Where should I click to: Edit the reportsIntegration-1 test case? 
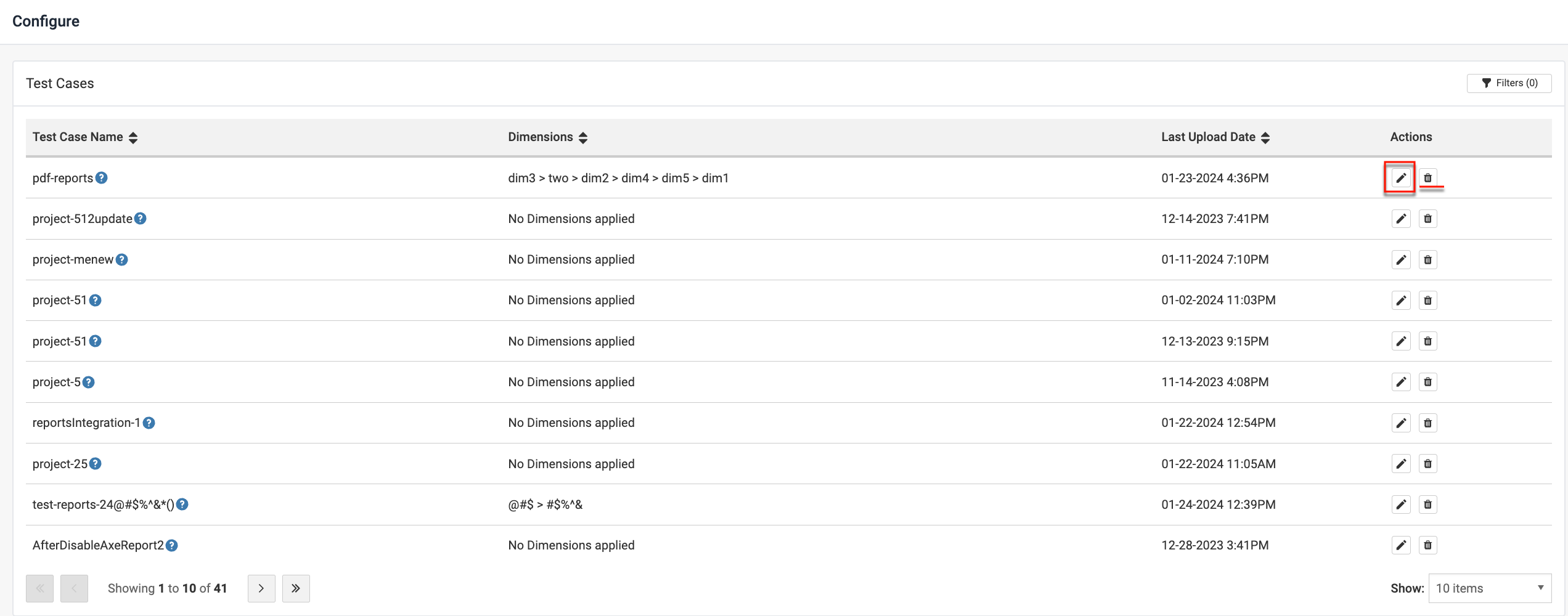pyautogui.click(x=1401, y=423)
